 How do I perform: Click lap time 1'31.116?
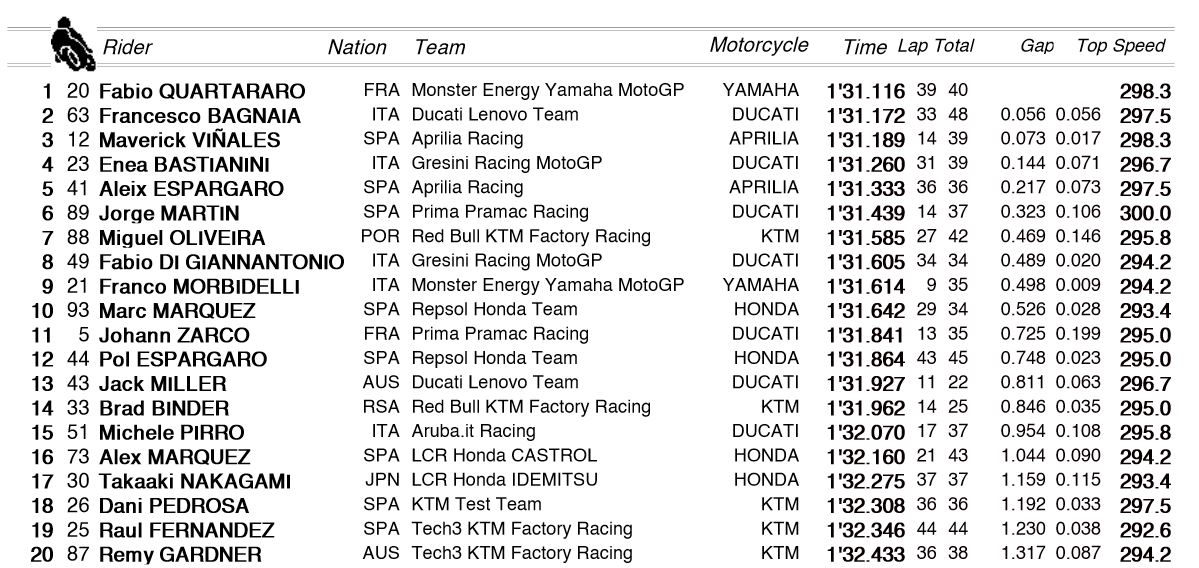click(866, 92)
